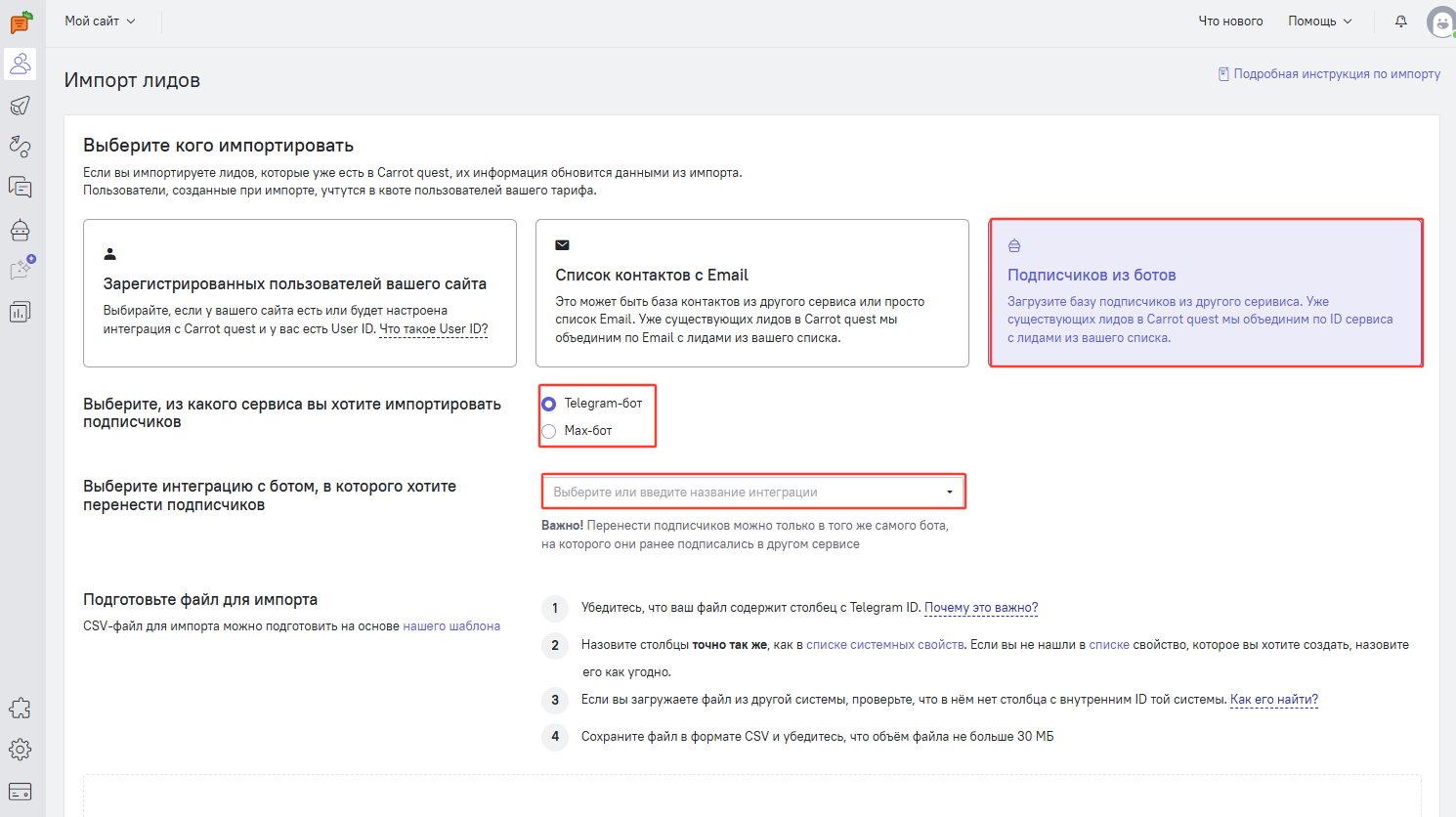Open settings gear in sidebar

click(x=21, y=750)
